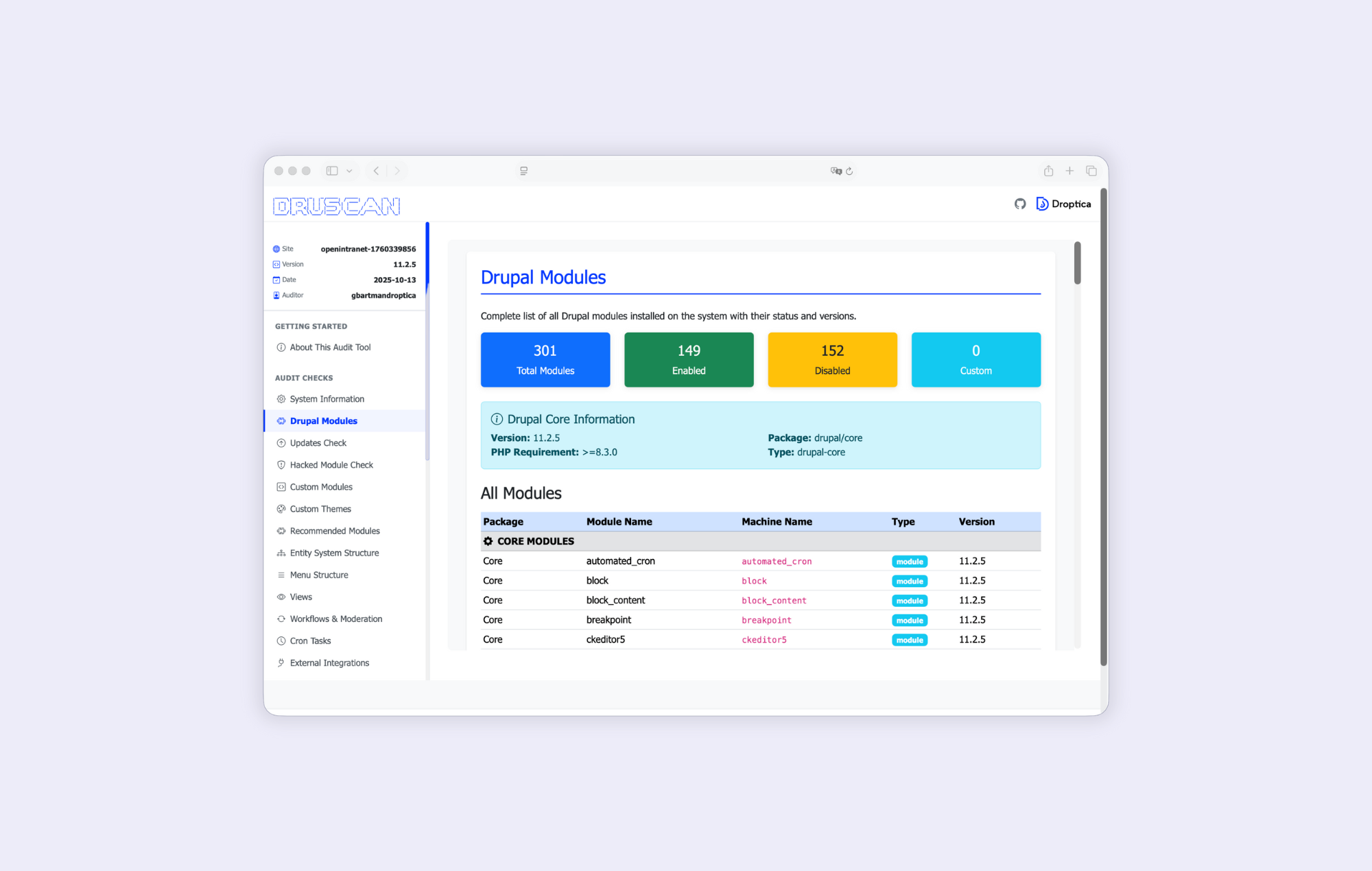Image resolution: width=1372 pixels, height=871 pixels.
Task: Show tab overview icon
Action: point(1091,171)
